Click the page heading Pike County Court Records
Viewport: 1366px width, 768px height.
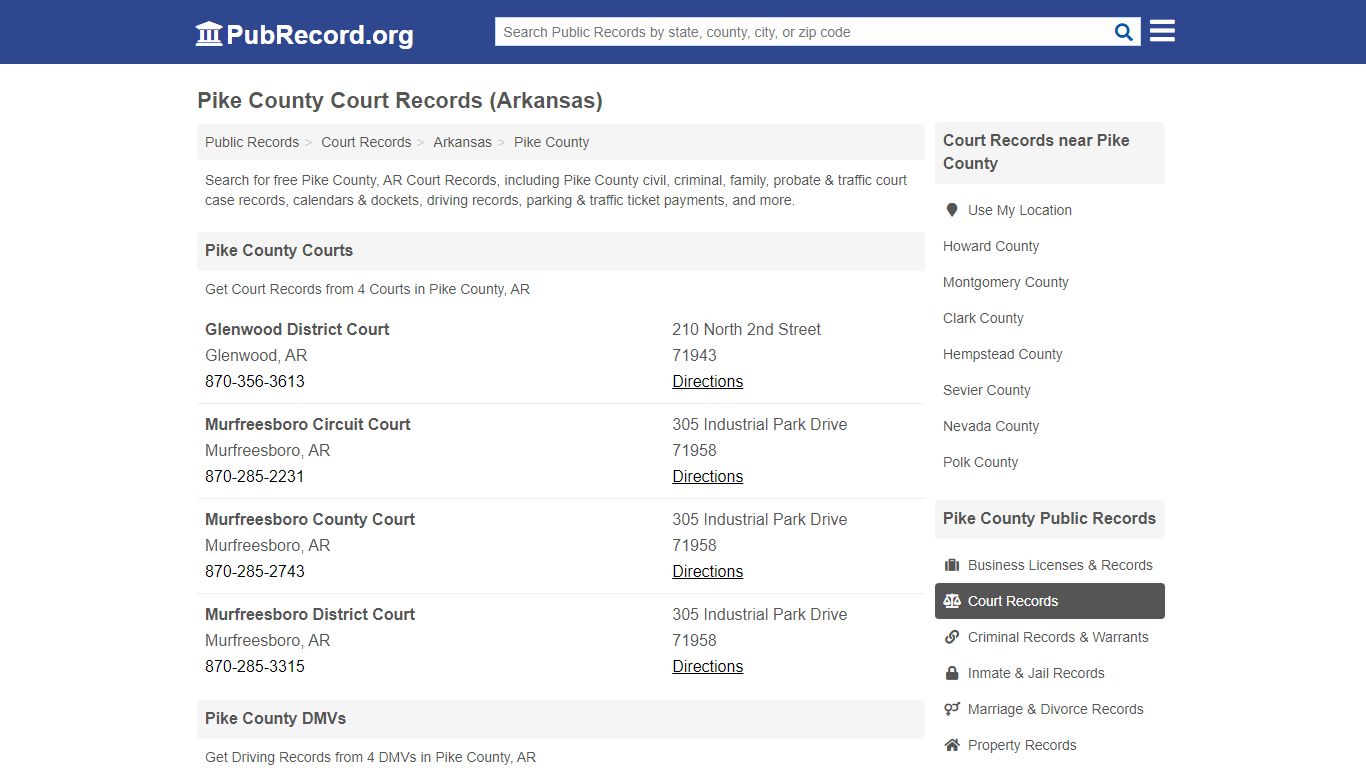[400, 100]
